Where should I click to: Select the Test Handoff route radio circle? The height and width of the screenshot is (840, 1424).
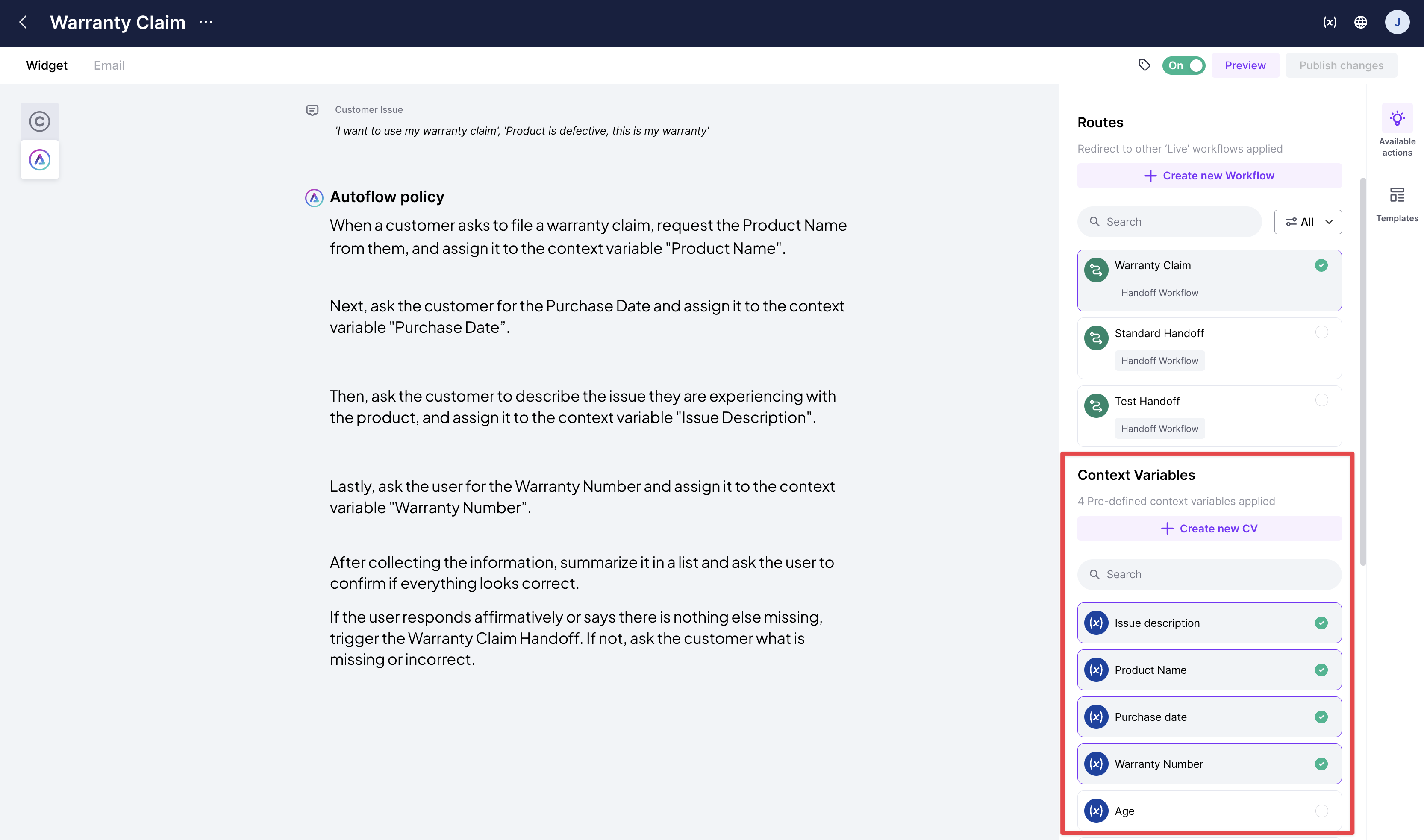tap(1321, 400)
